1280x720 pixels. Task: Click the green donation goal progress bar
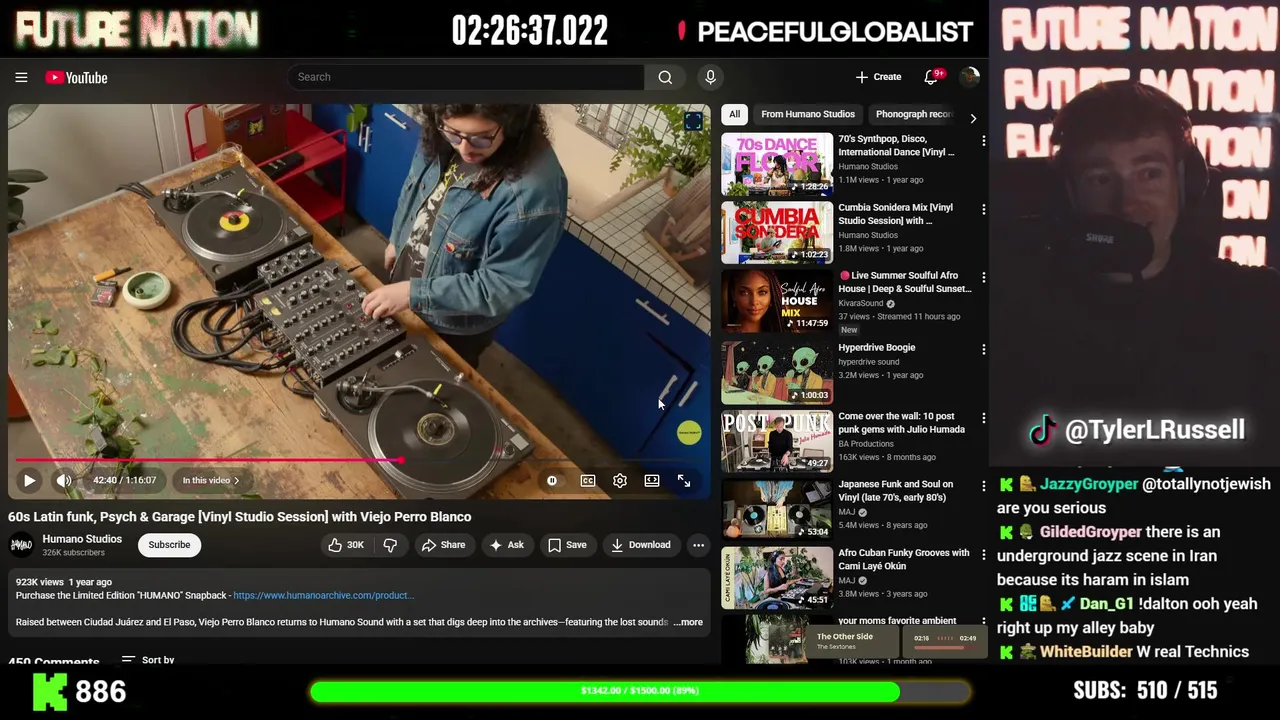(640, 691)
